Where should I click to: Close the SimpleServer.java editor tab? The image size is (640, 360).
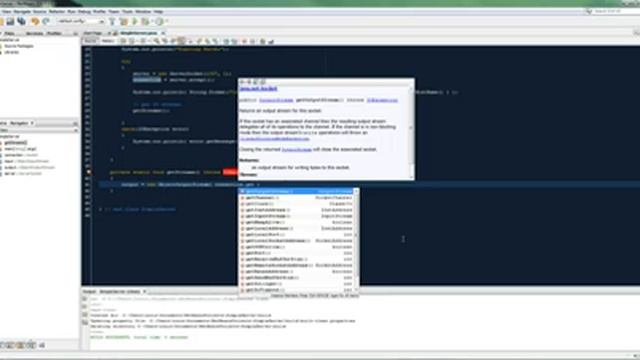pyautogui.click(x=163, y=33)
